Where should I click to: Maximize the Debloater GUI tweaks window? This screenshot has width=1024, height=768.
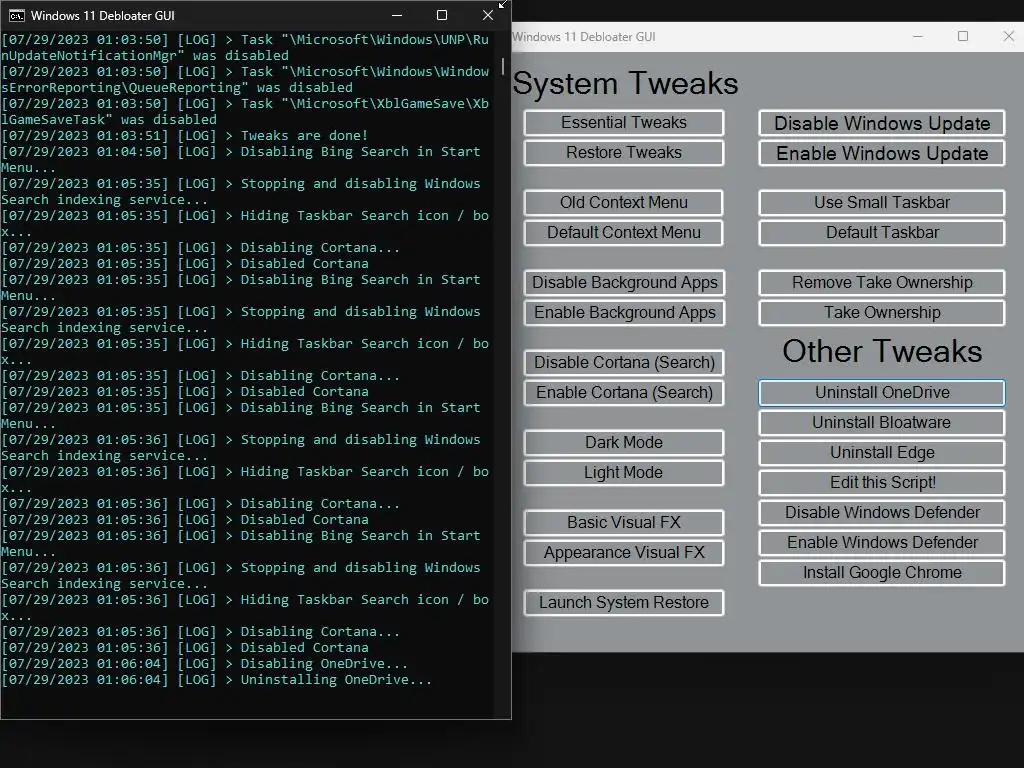tap(963, 37)
